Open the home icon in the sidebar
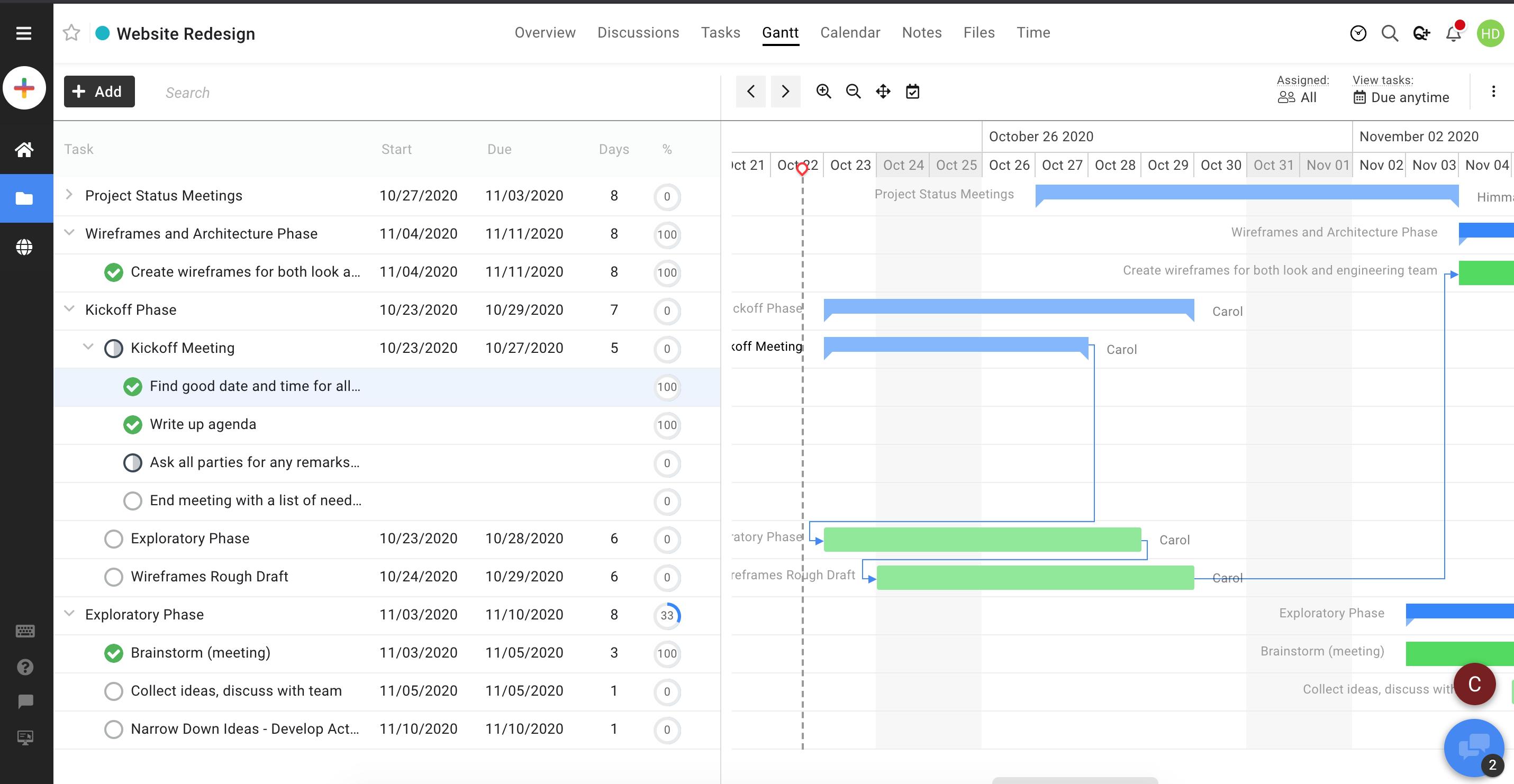This screenshot has width=1514, height=784. click(24, 149)
